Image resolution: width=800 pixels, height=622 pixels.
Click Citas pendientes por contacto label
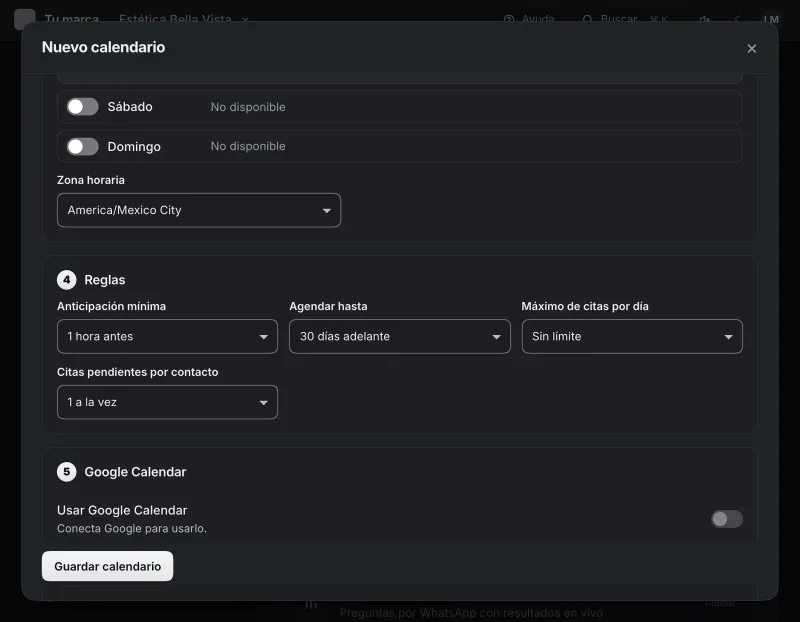[x=138, y=372]
